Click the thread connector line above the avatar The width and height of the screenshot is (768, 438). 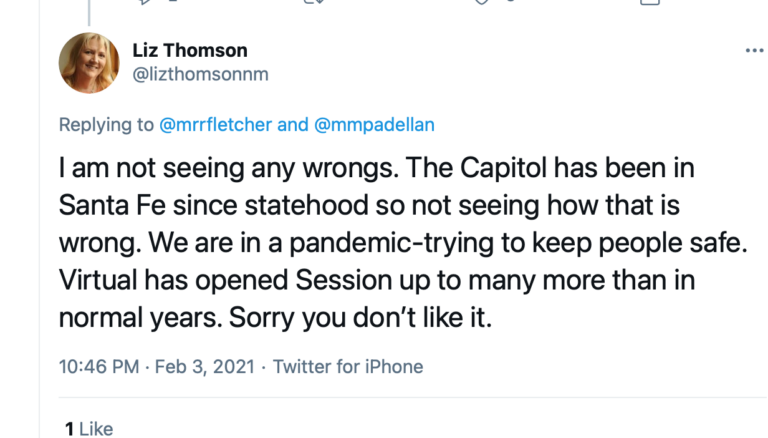tap(89, 10)
